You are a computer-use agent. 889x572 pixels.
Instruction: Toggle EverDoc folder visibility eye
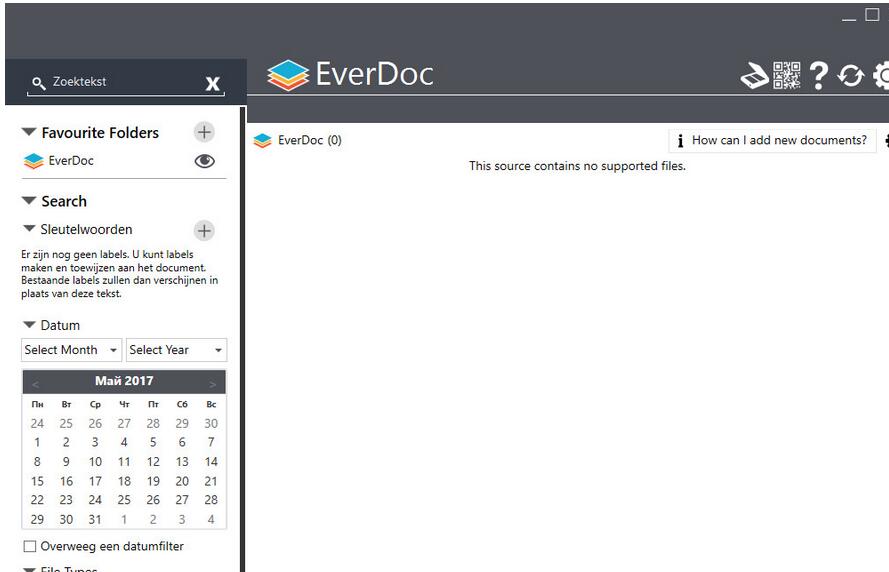point(205,161)
